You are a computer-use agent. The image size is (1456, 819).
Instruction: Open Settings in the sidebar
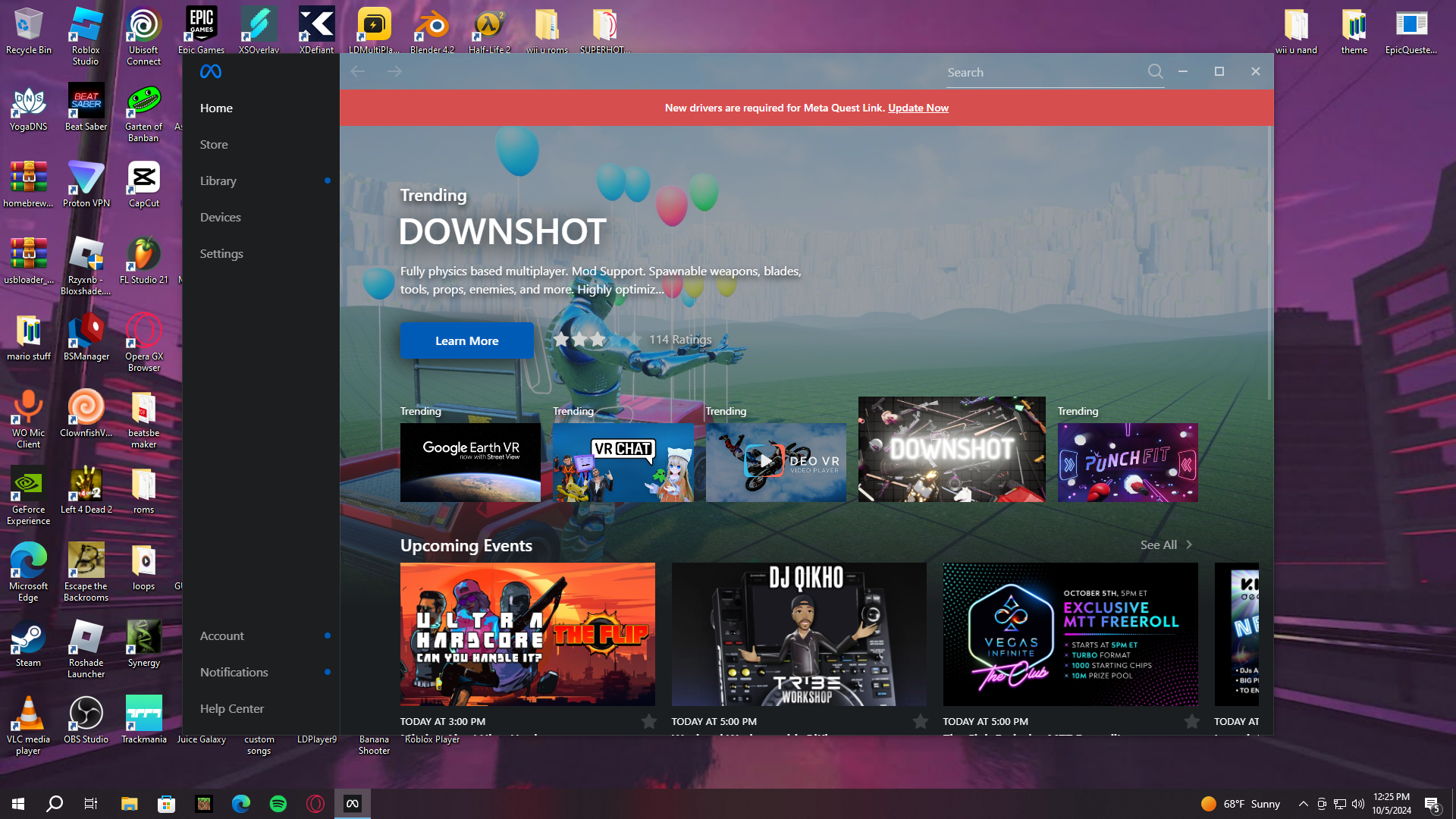pos(221,253)
